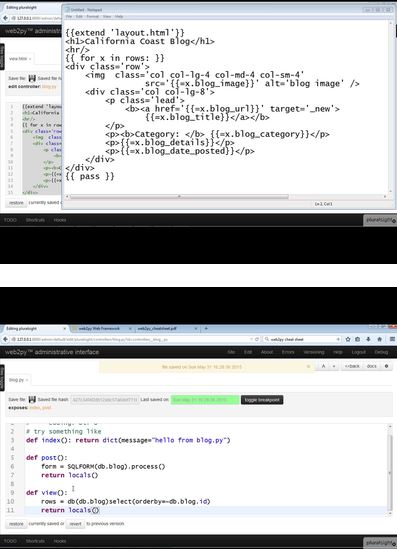This screenshot has width=397, height=549.
Task: Close the 'Editing pluralsight' tab beside web2py Web Framework
Action: click(64, 328)
